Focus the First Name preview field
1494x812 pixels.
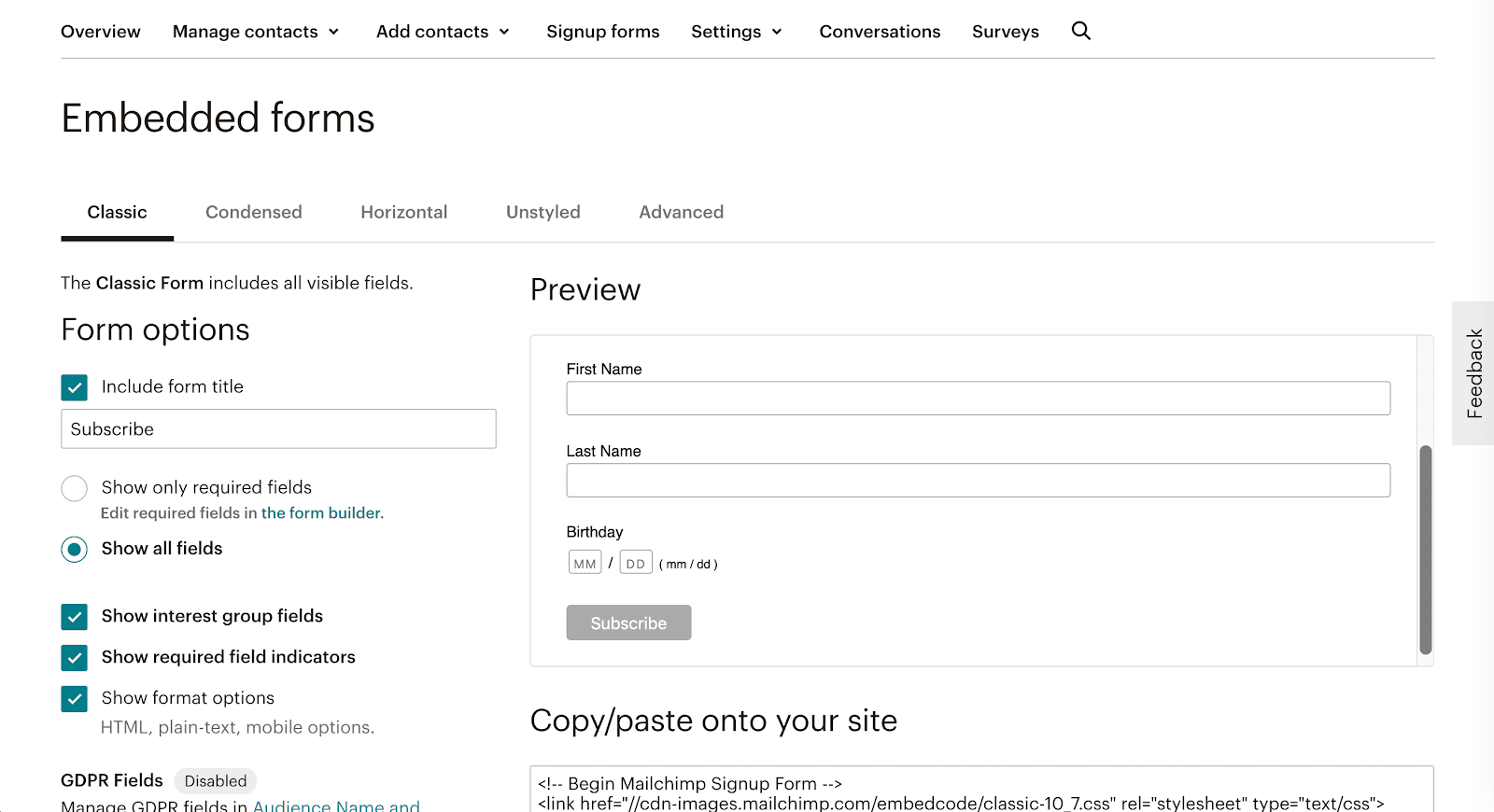(978, 399)
